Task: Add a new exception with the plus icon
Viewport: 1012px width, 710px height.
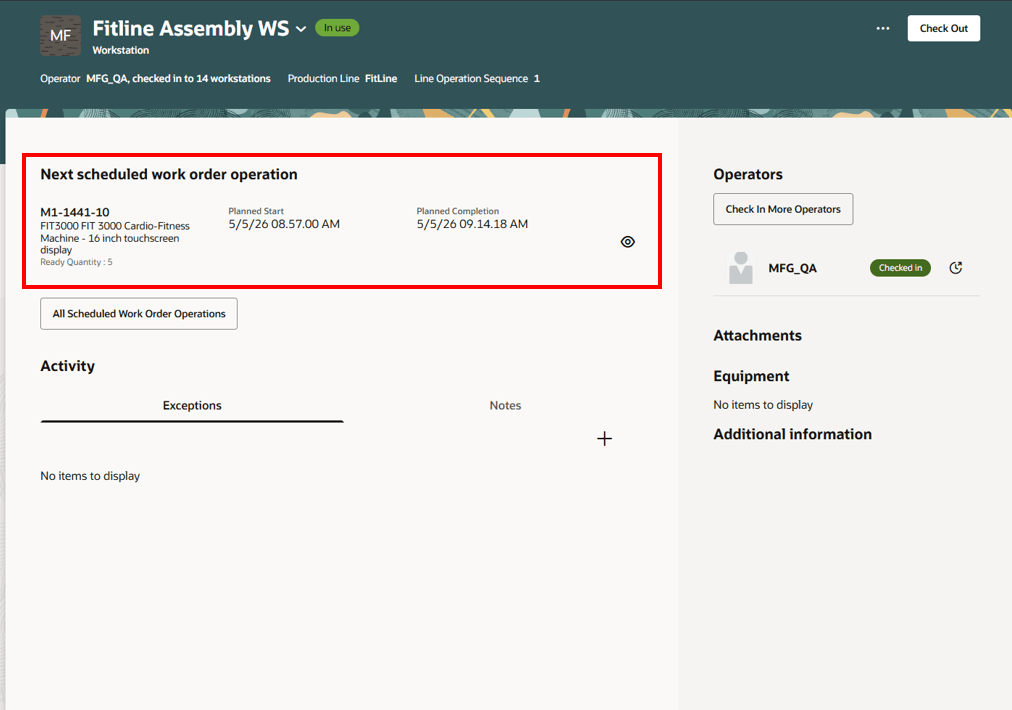Action: [x=604, y=439]
